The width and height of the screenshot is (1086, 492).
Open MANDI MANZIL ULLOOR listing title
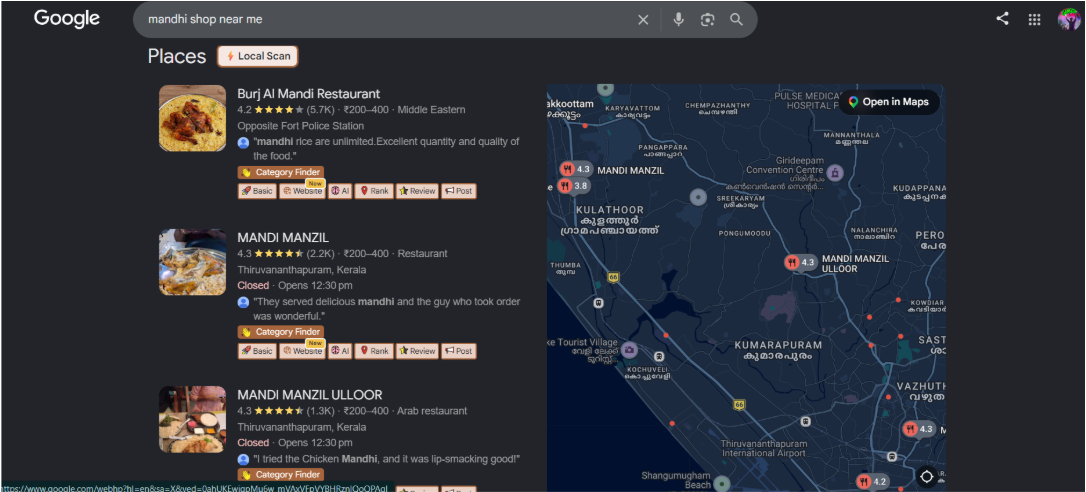pos(310,395)
